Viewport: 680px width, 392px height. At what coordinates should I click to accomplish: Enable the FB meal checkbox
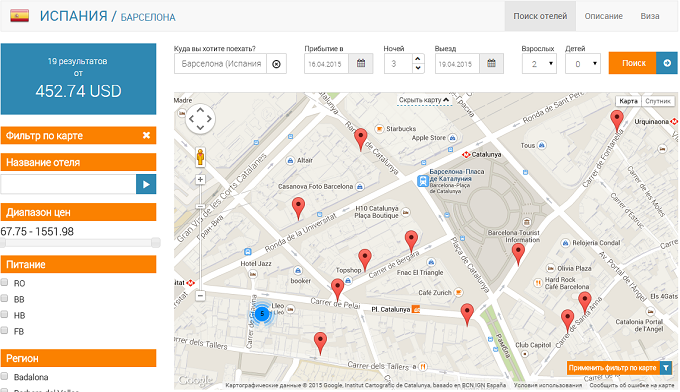4,330
